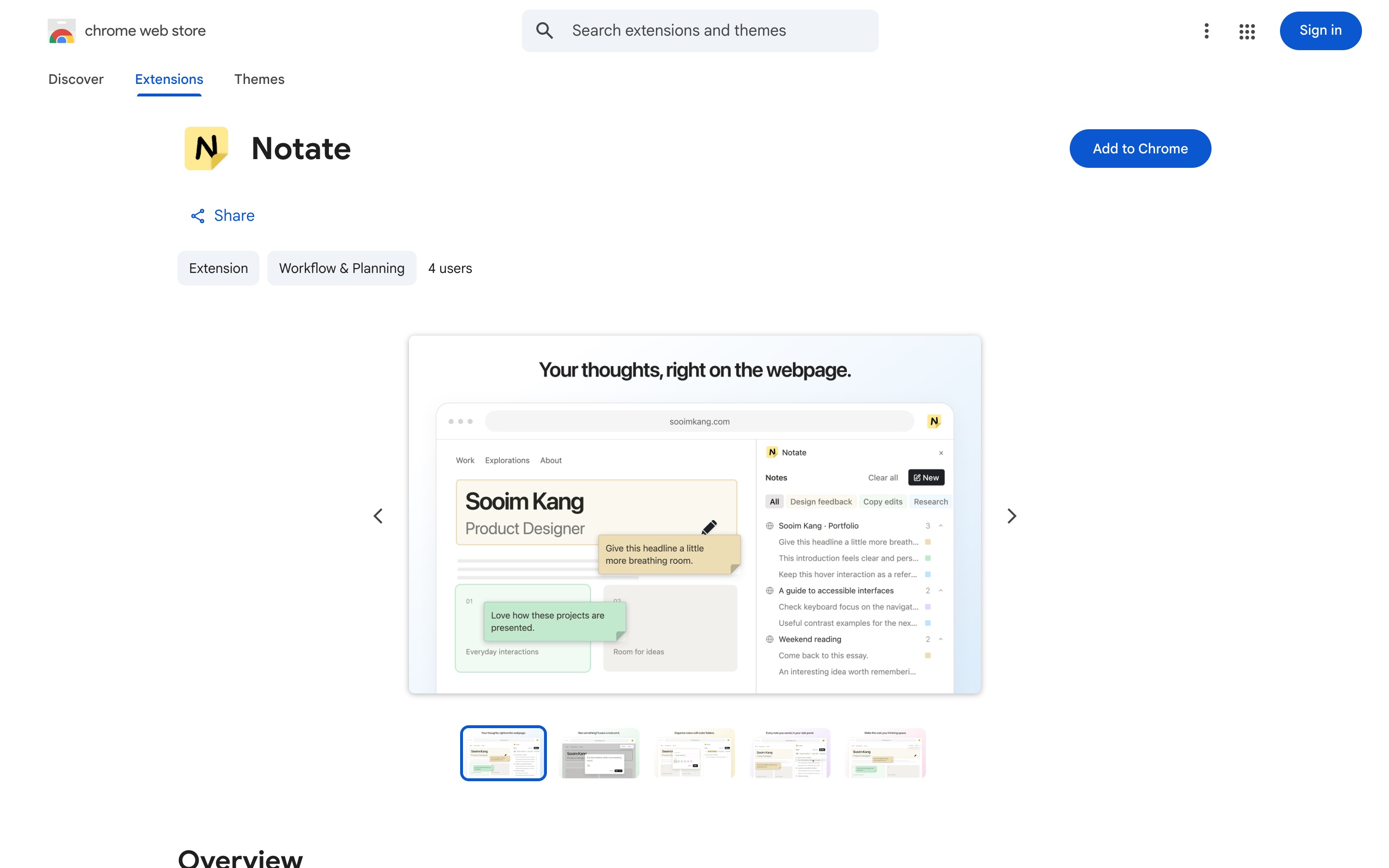Select the third screenshot thumbnail
1389x868 pixels.
(694, 753)
